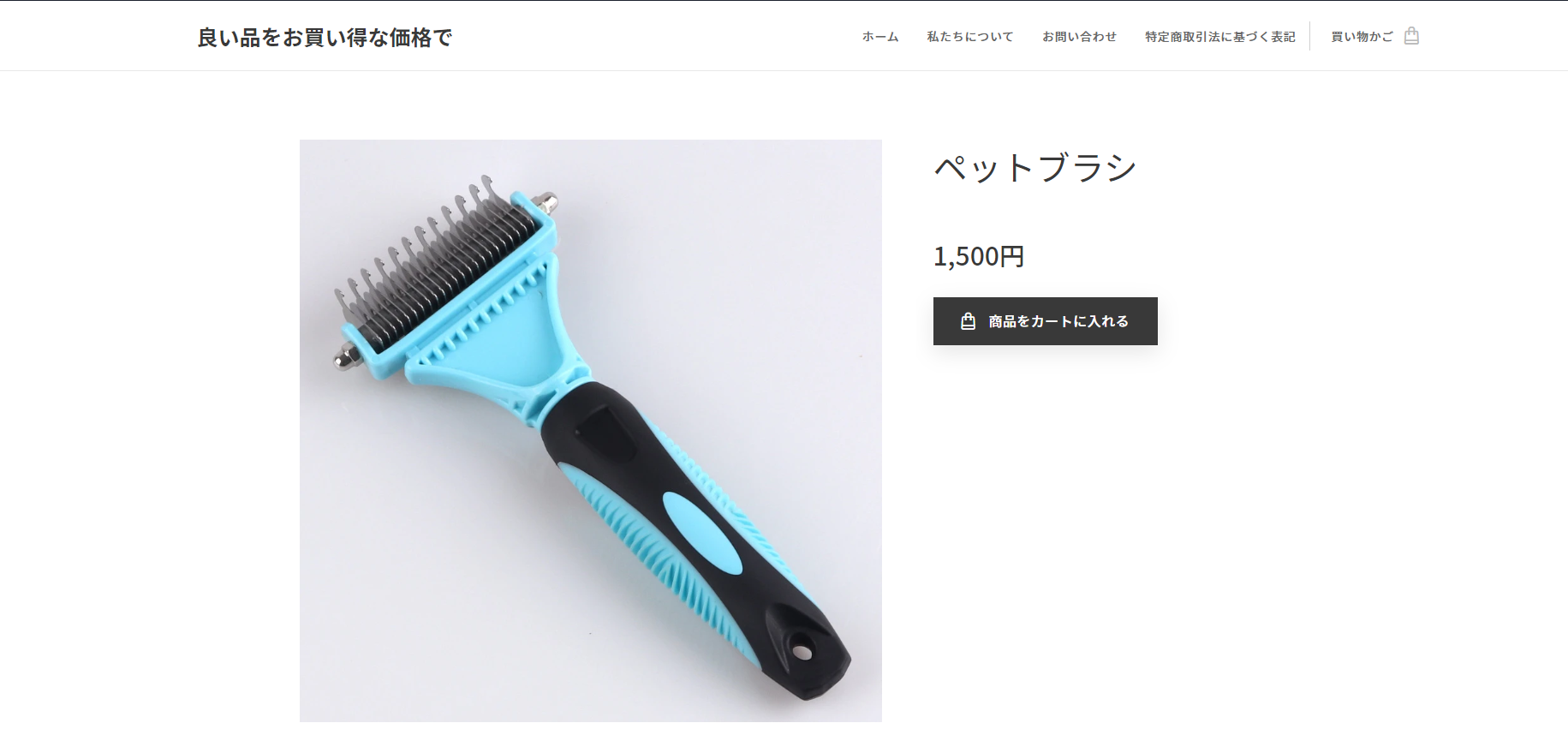Add item with 商品をカートに入れる button
The image size is (1568, 729).
1046,321
